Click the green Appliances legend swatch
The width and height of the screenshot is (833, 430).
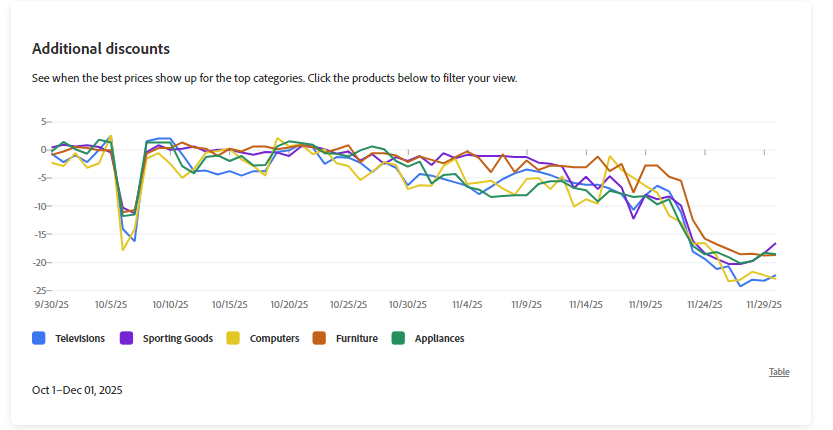click(398, 338)
